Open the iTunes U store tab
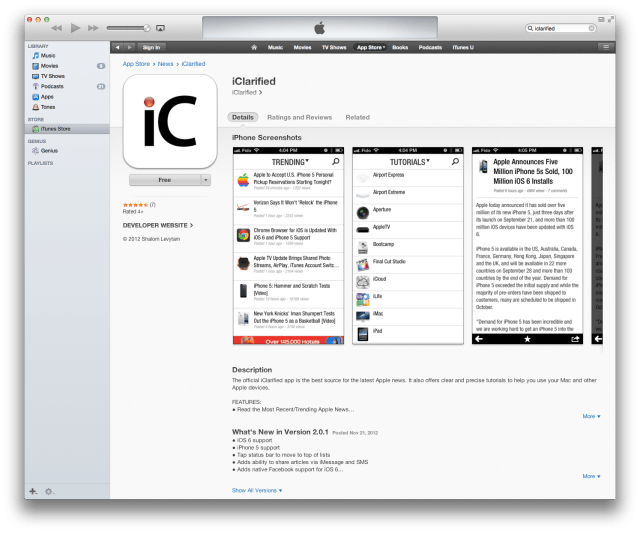The width and height of the screenshot is (640, 533). pyautogui.click(x=463, y=47)
